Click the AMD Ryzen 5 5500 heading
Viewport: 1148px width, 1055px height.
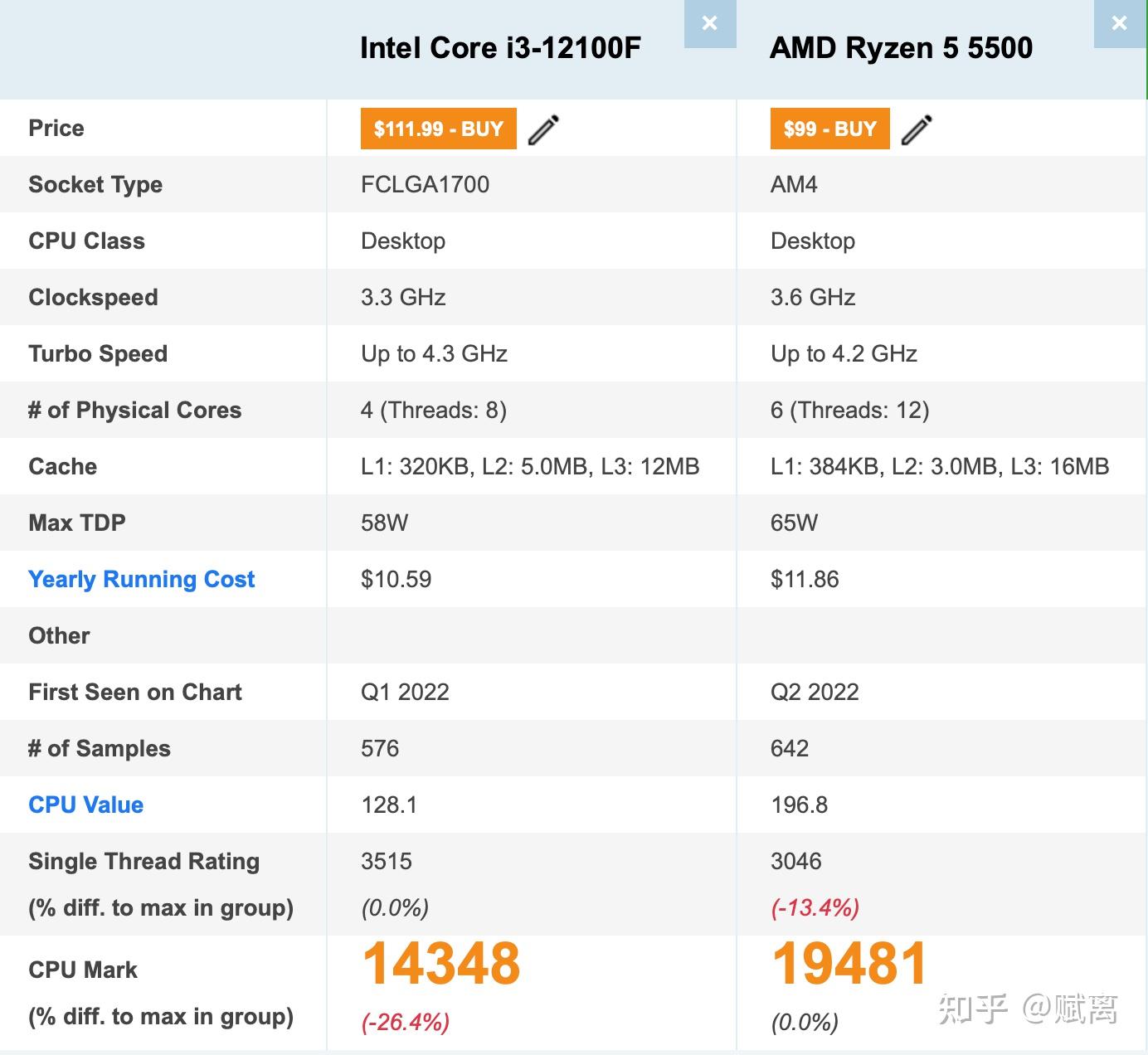point(901,48)
